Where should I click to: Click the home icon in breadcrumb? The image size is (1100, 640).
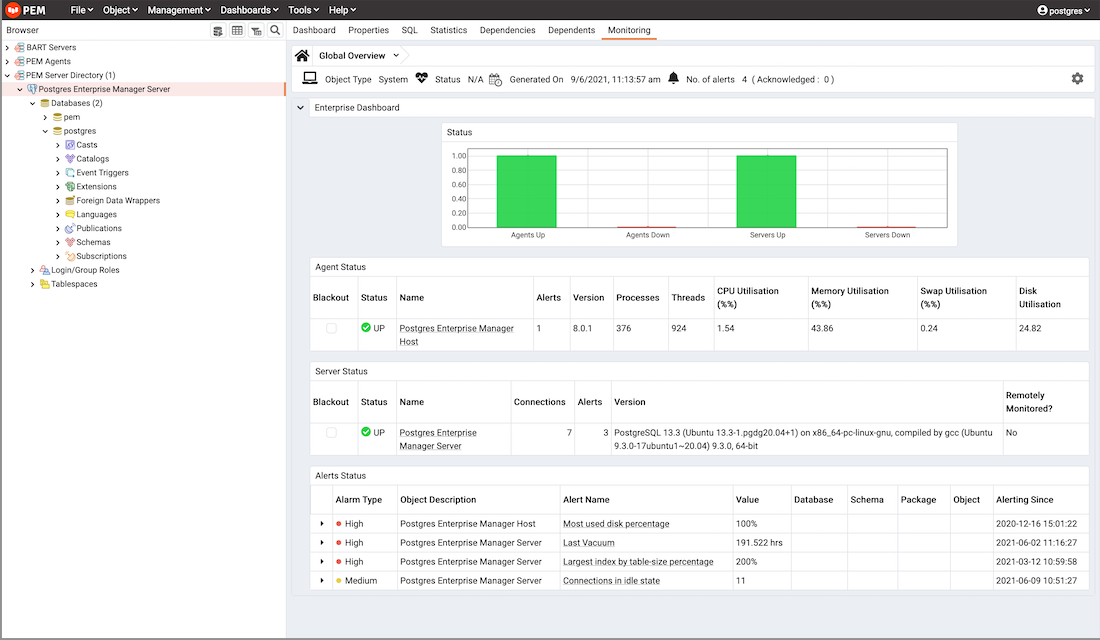tap(302, 55)
